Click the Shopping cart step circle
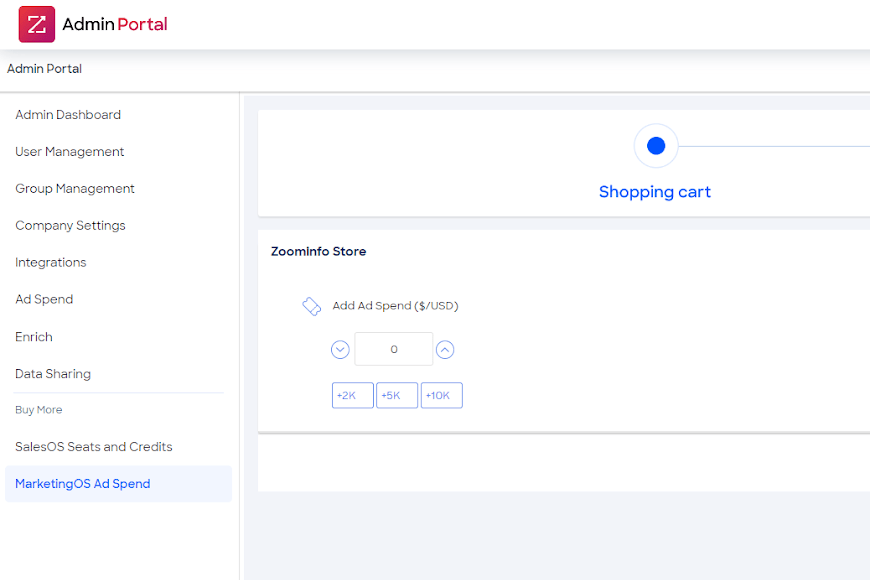 pyautogui.click(x=656, y=146)
